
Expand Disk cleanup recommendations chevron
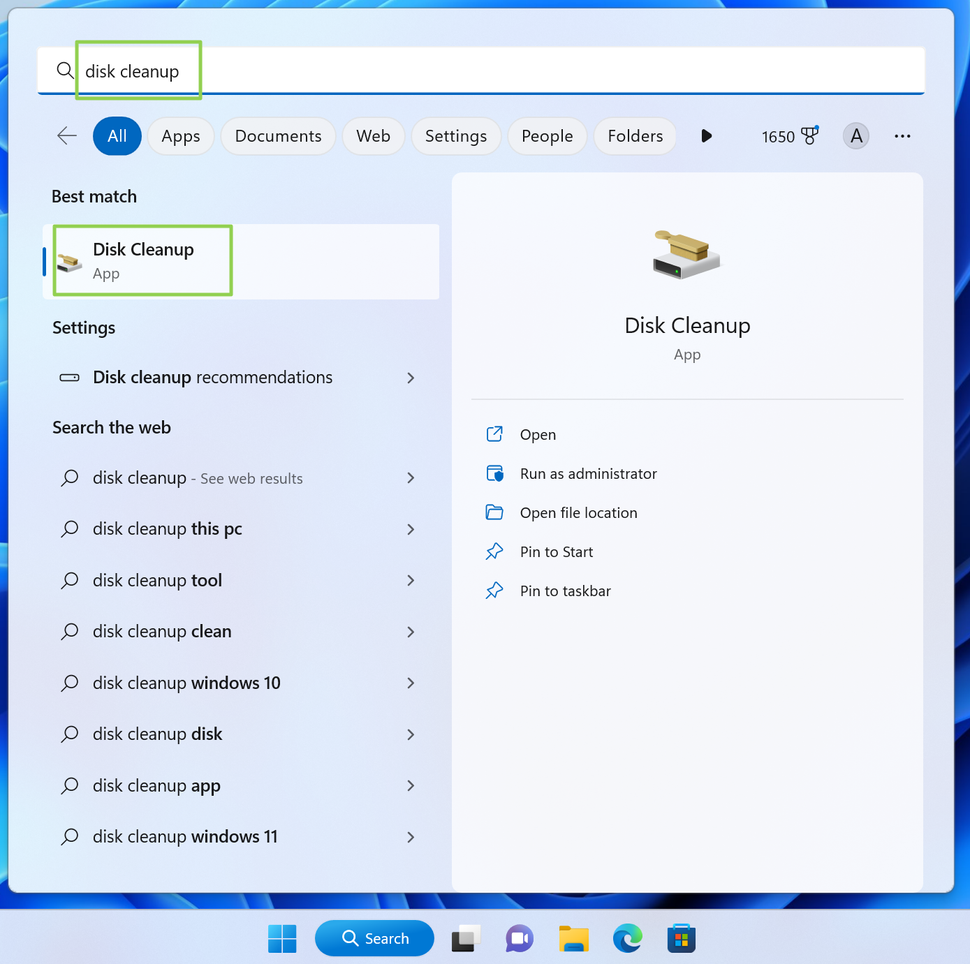click(411, 378)
